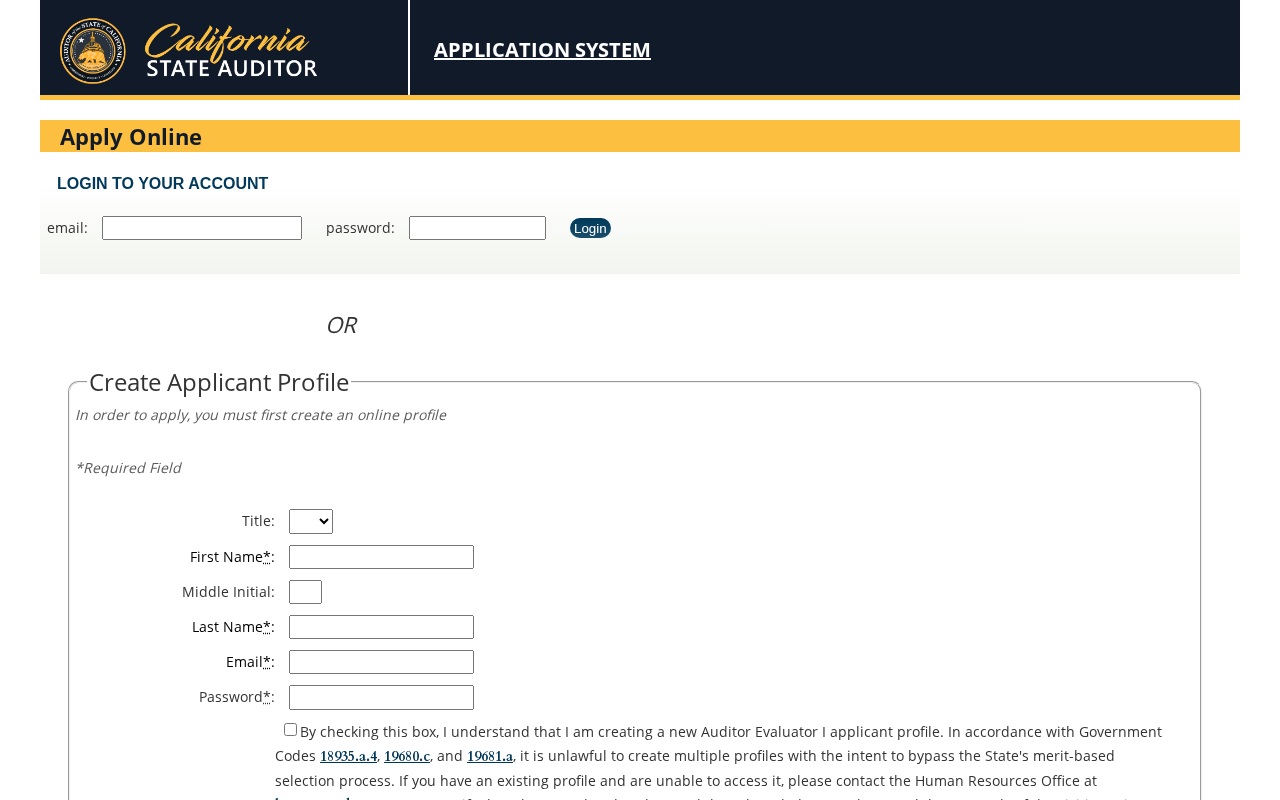This screenshot has width=1280, height=800.
Task: Click the First Name required asterisk
Action: pyautogui.click(x=267, y=557)
